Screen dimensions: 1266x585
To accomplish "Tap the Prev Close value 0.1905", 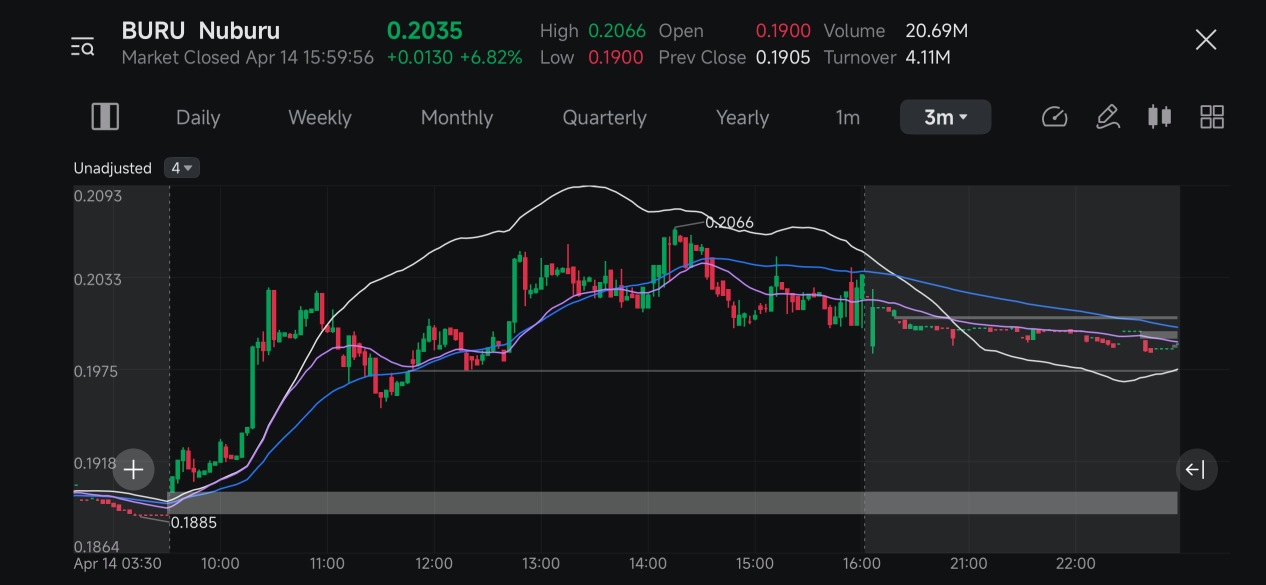I will click(783, 57).
